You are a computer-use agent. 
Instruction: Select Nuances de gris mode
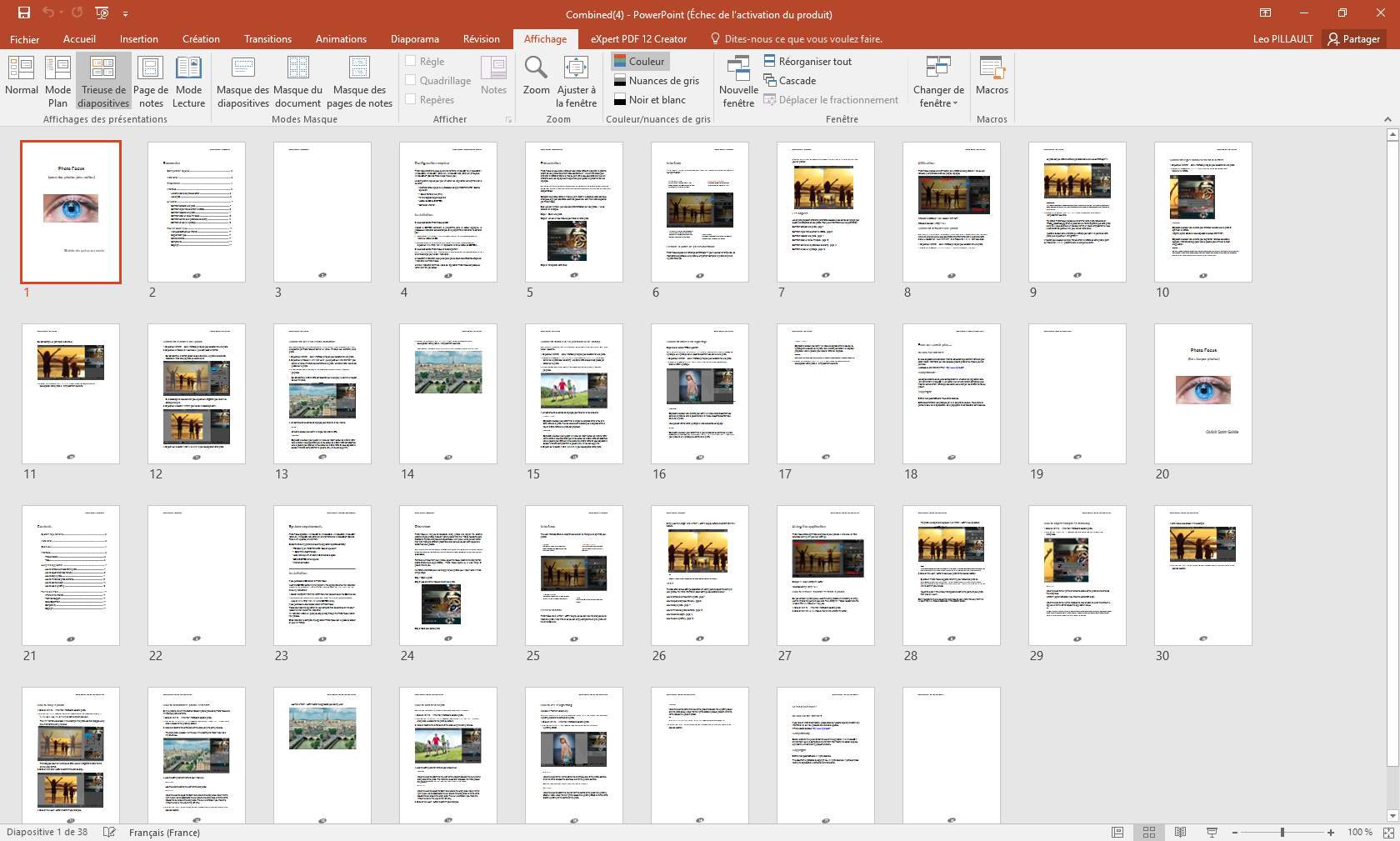pos(657,80)
